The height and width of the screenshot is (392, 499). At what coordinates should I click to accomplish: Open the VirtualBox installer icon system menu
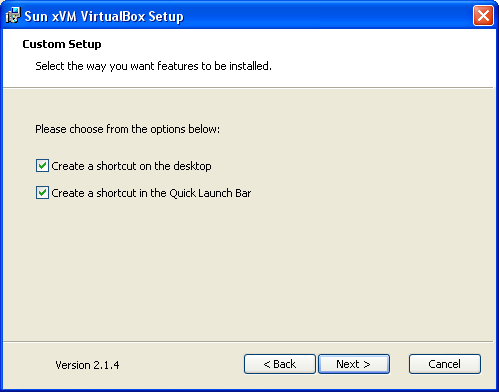(13, 15)
